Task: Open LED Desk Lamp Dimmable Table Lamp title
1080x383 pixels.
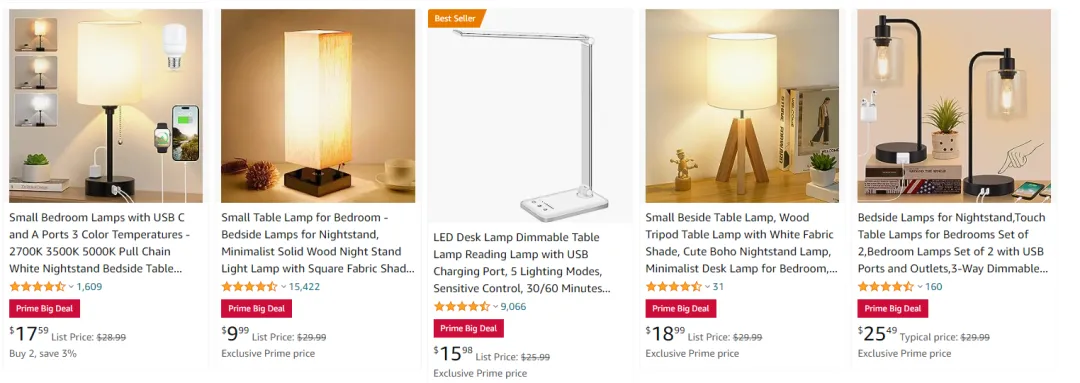Action: (x=523, y=262)
